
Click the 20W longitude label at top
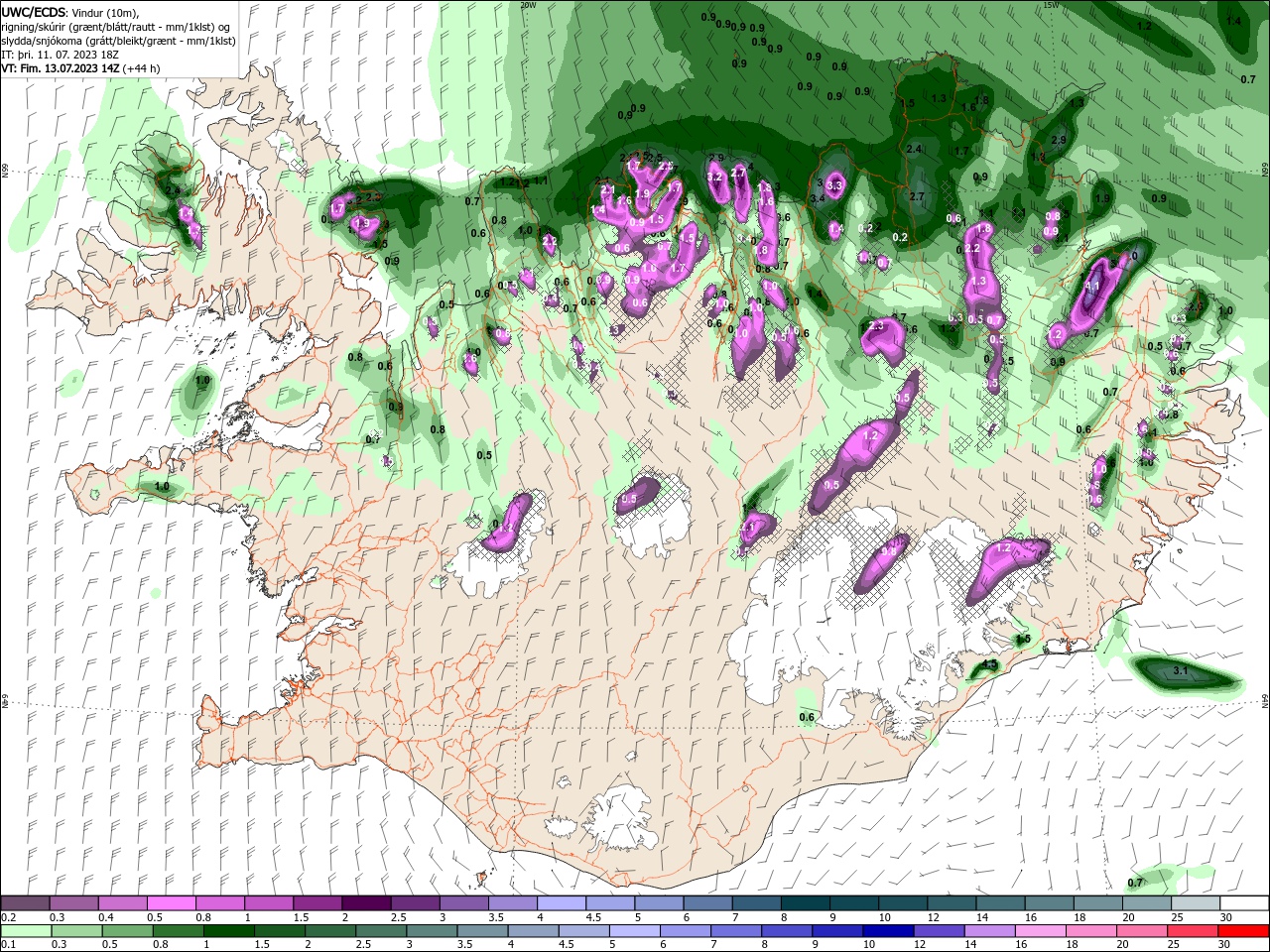coord(528,5)
